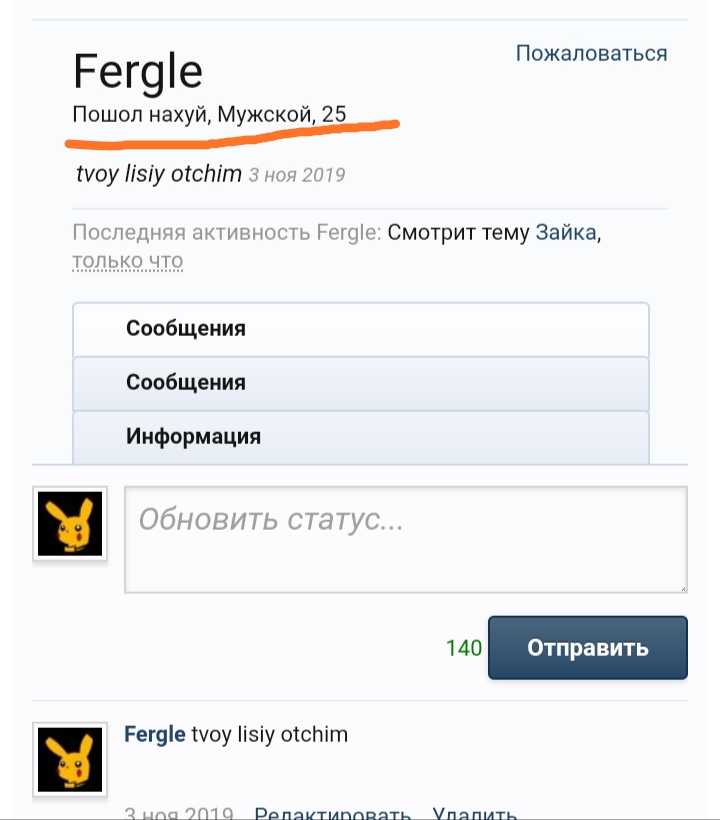
Task: Select the topmost "Сообщения" tab
Action: click(x=186, y=328)
